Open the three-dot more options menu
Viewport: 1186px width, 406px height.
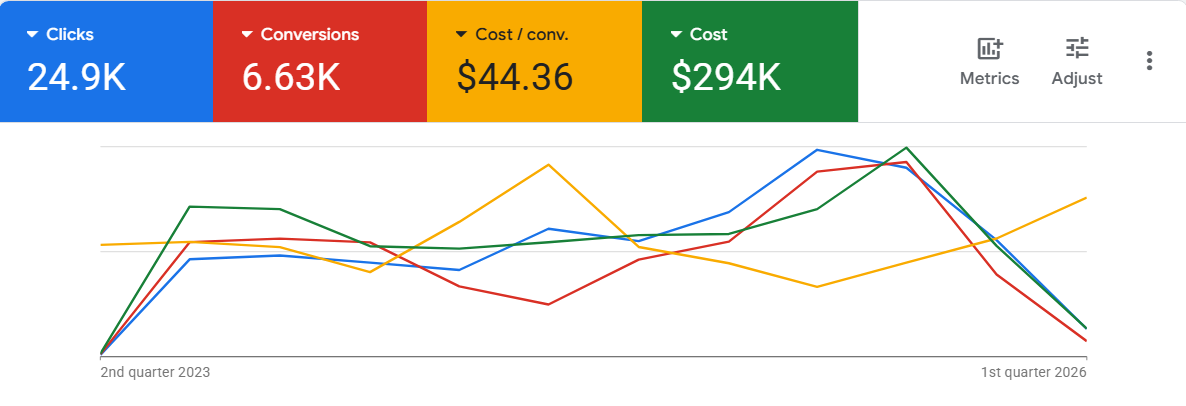click(x=1150, y=61)
